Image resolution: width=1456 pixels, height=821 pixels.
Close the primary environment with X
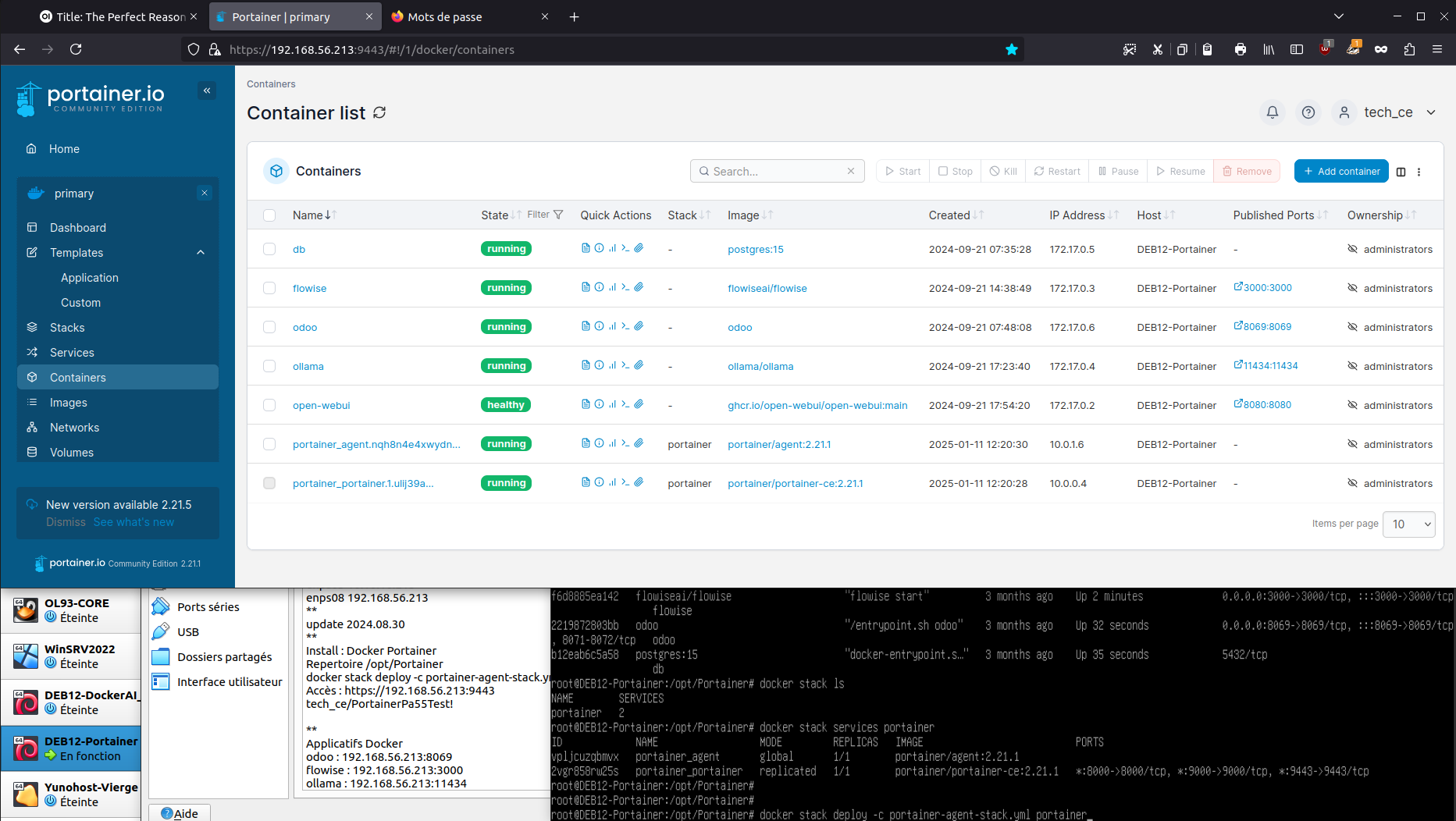click(205, 193)
